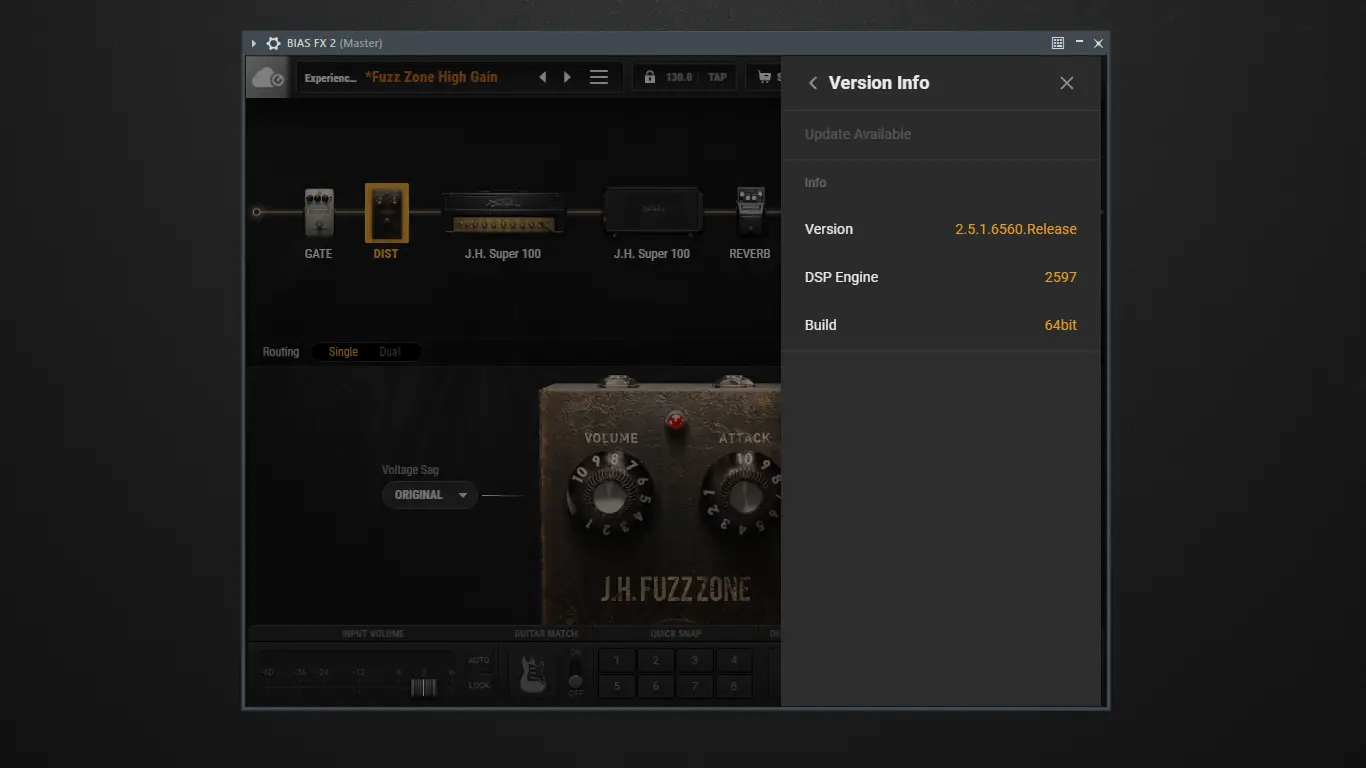Toggle the tempo lock icon
1366x768 pixels.
click(x=650, y=77)
